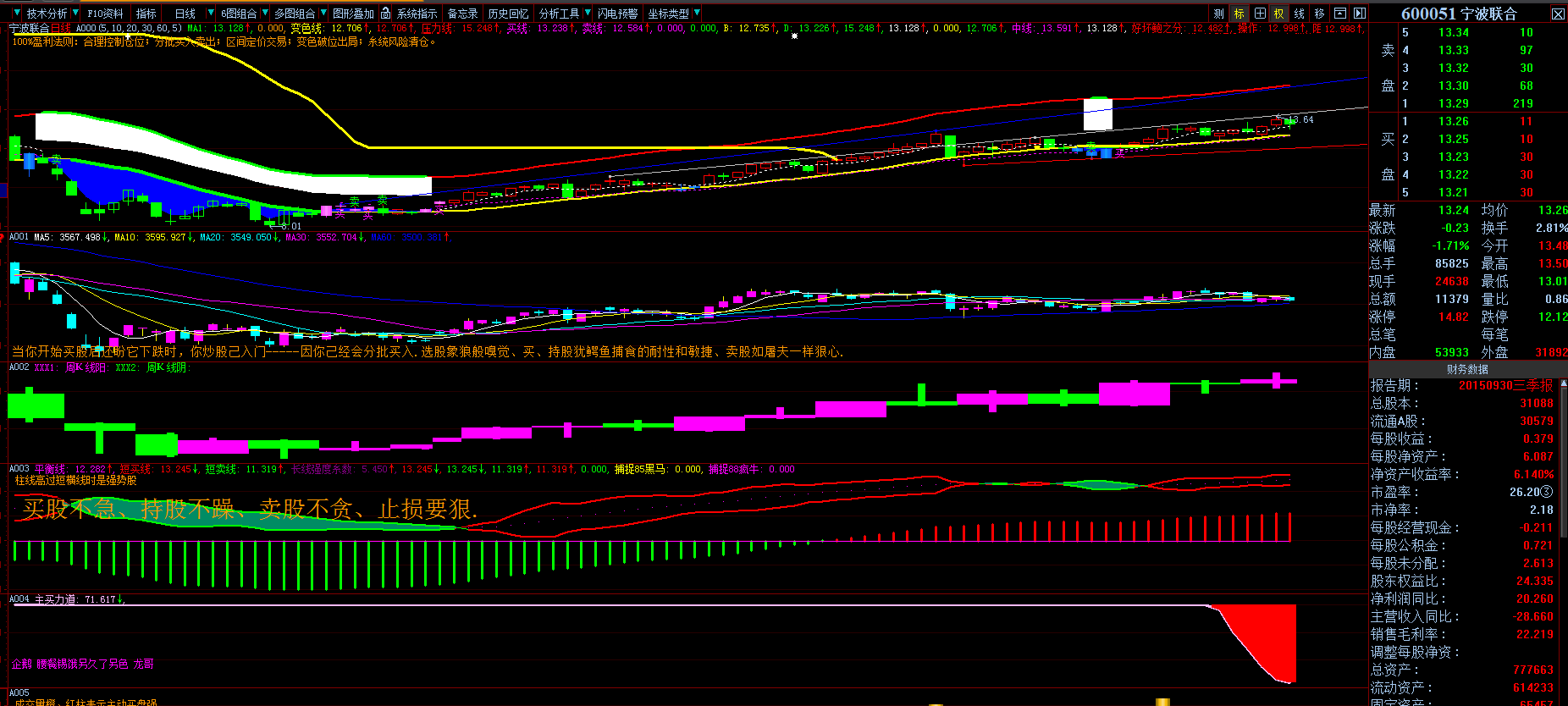1568x706 pixels.
Task: Click 图形叠加 overlay button
Action: 353,13
